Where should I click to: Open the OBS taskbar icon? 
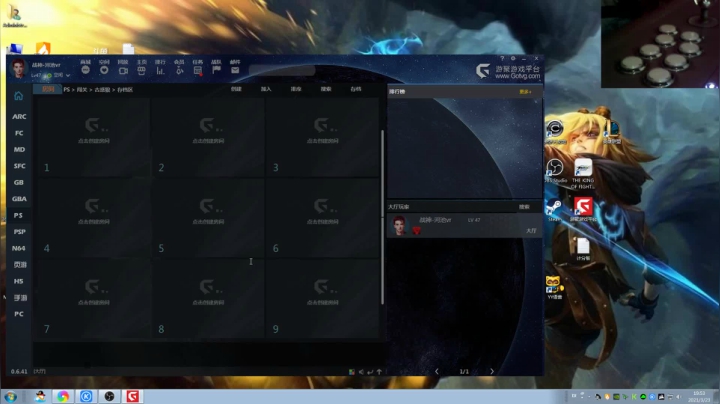[x=109, y=396]
